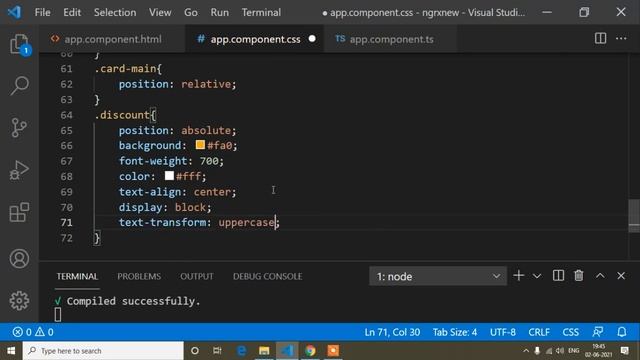The height and width of the screenshot is (360, 640).
Task: Launch Microsoft Edge from taskbar
Action: (x=242, y=351)
